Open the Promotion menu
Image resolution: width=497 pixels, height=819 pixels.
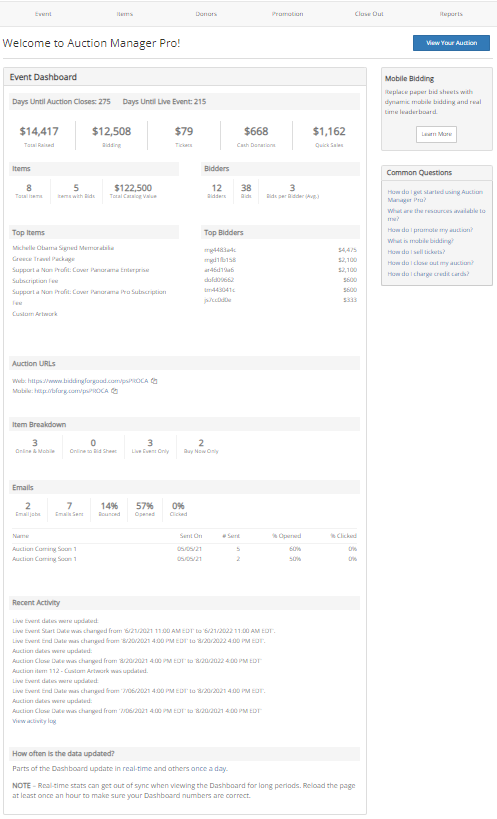287,14
